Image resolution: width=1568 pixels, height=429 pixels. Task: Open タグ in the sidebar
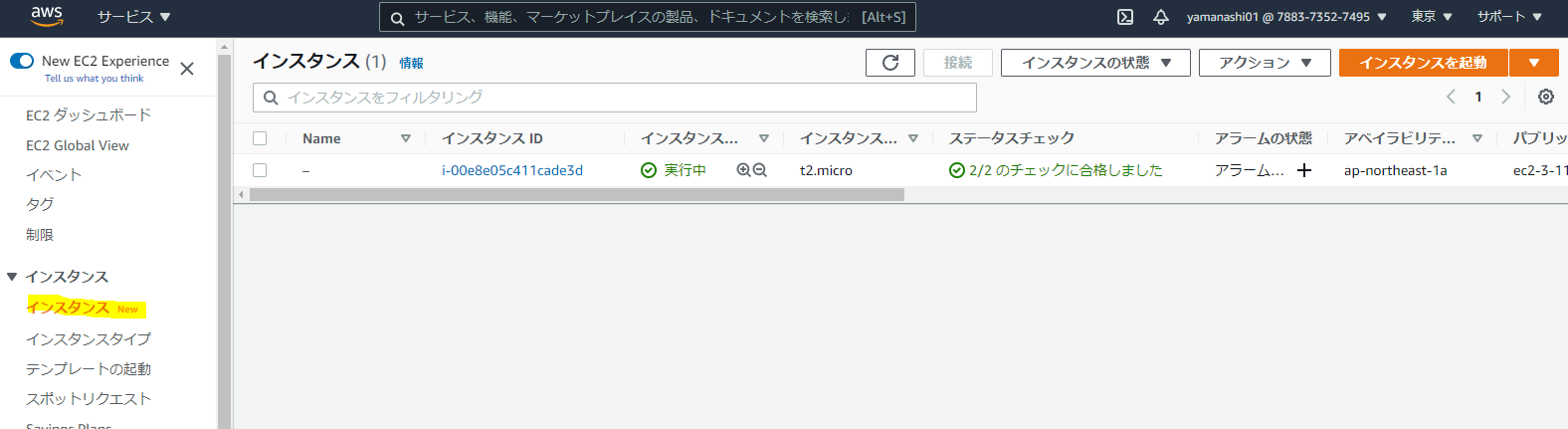pos(40,204)
